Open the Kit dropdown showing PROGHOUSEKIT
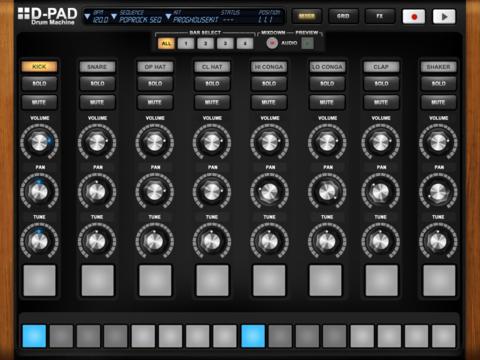Image resolution: width=480 pixels, height=360 pixels. pos(168,16)
